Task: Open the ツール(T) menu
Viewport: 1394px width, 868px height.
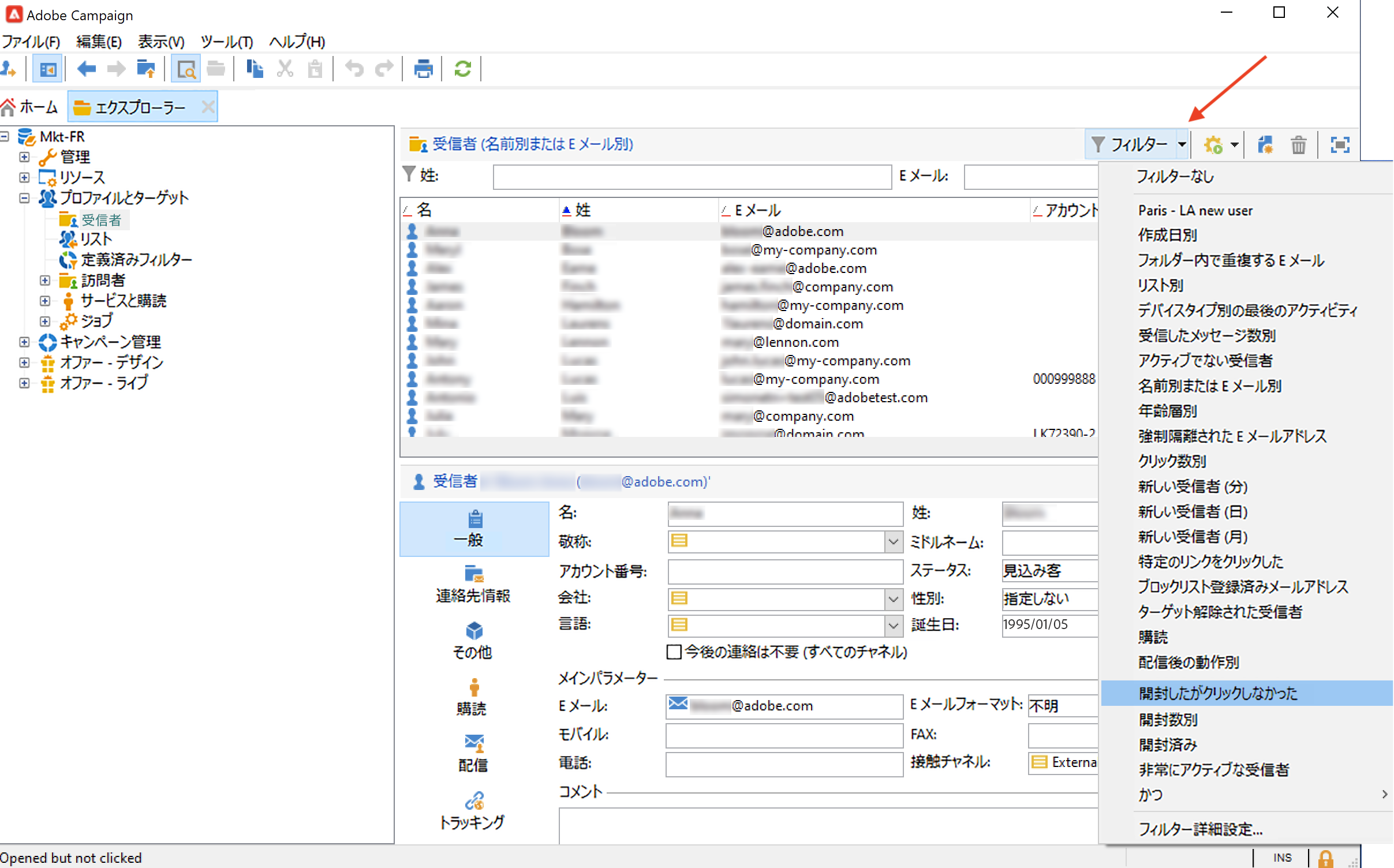Action: coord(226,42)
